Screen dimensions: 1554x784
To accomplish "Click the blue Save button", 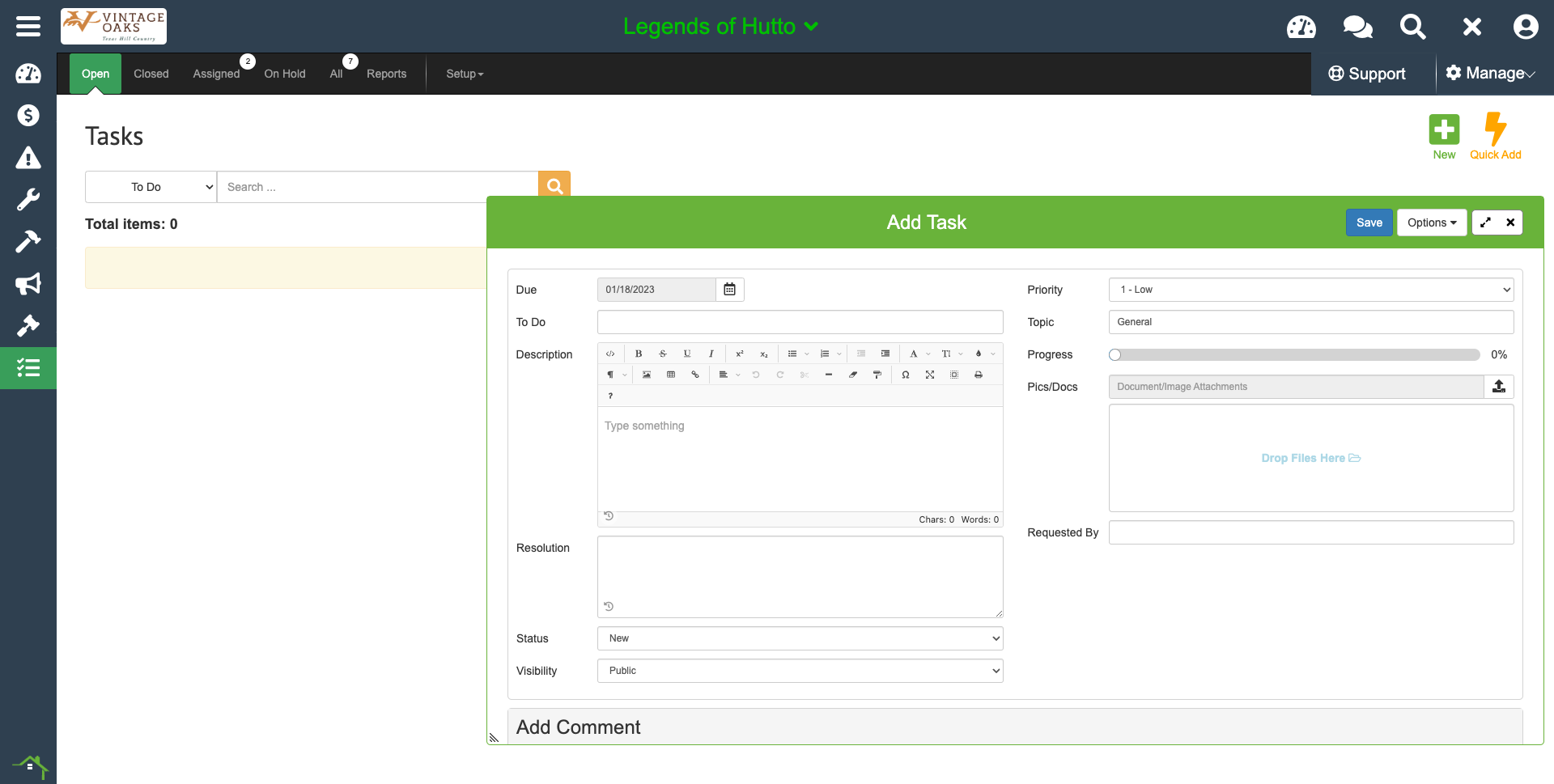I will click(1369, 222).
